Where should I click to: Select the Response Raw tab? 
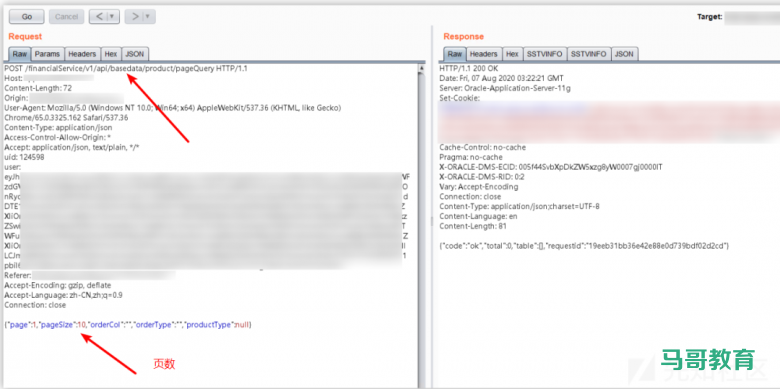tap(455, 54)
